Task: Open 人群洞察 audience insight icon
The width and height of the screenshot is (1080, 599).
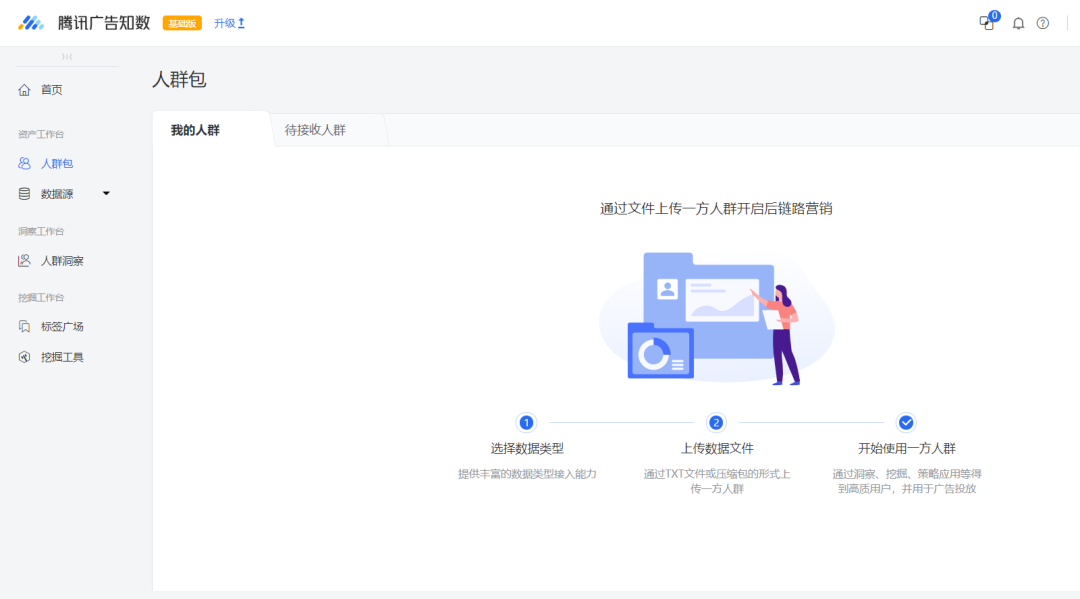Action: (x=24, y=260)
